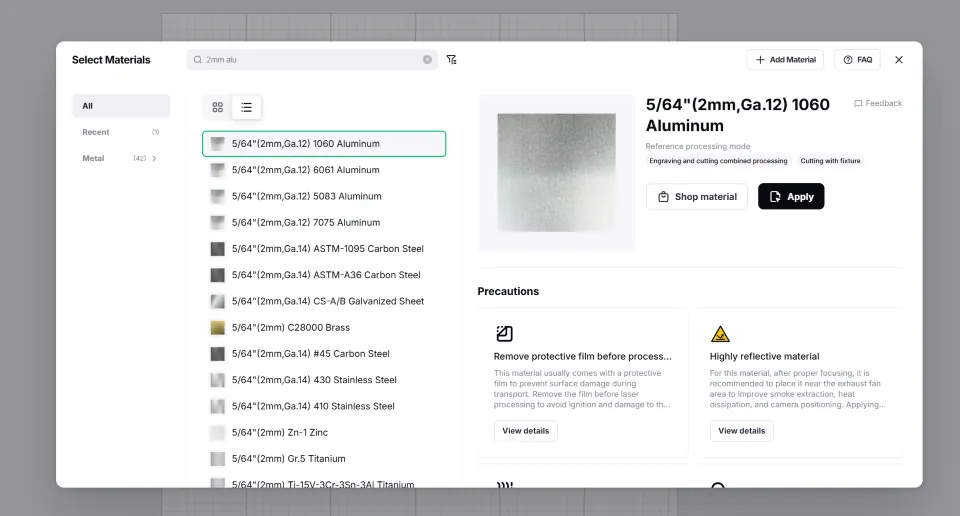Click the search magnifier icon

click(x=198, y=59)
